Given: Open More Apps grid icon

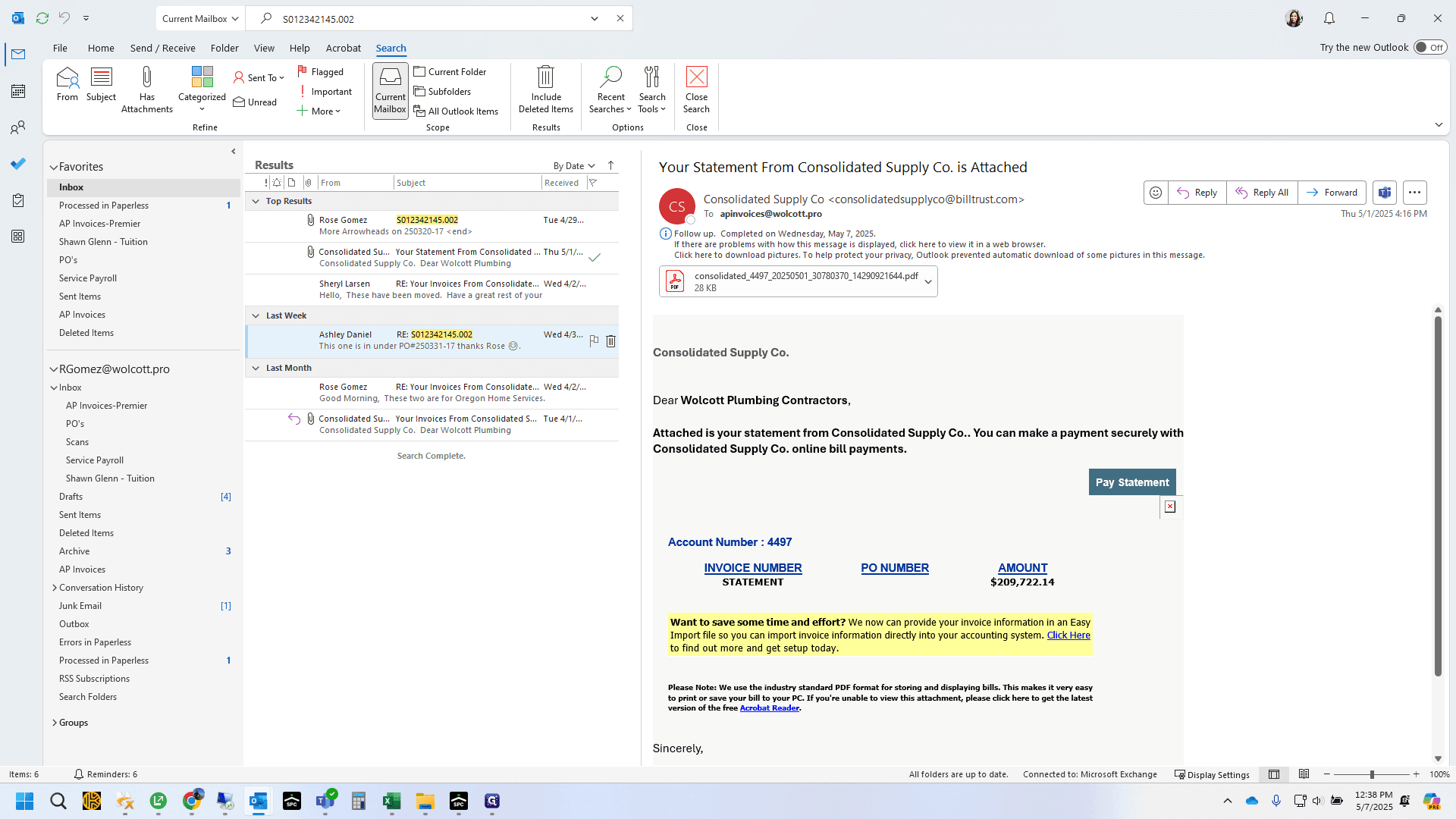Looking at the screenshot, I should tap(18, 237).
